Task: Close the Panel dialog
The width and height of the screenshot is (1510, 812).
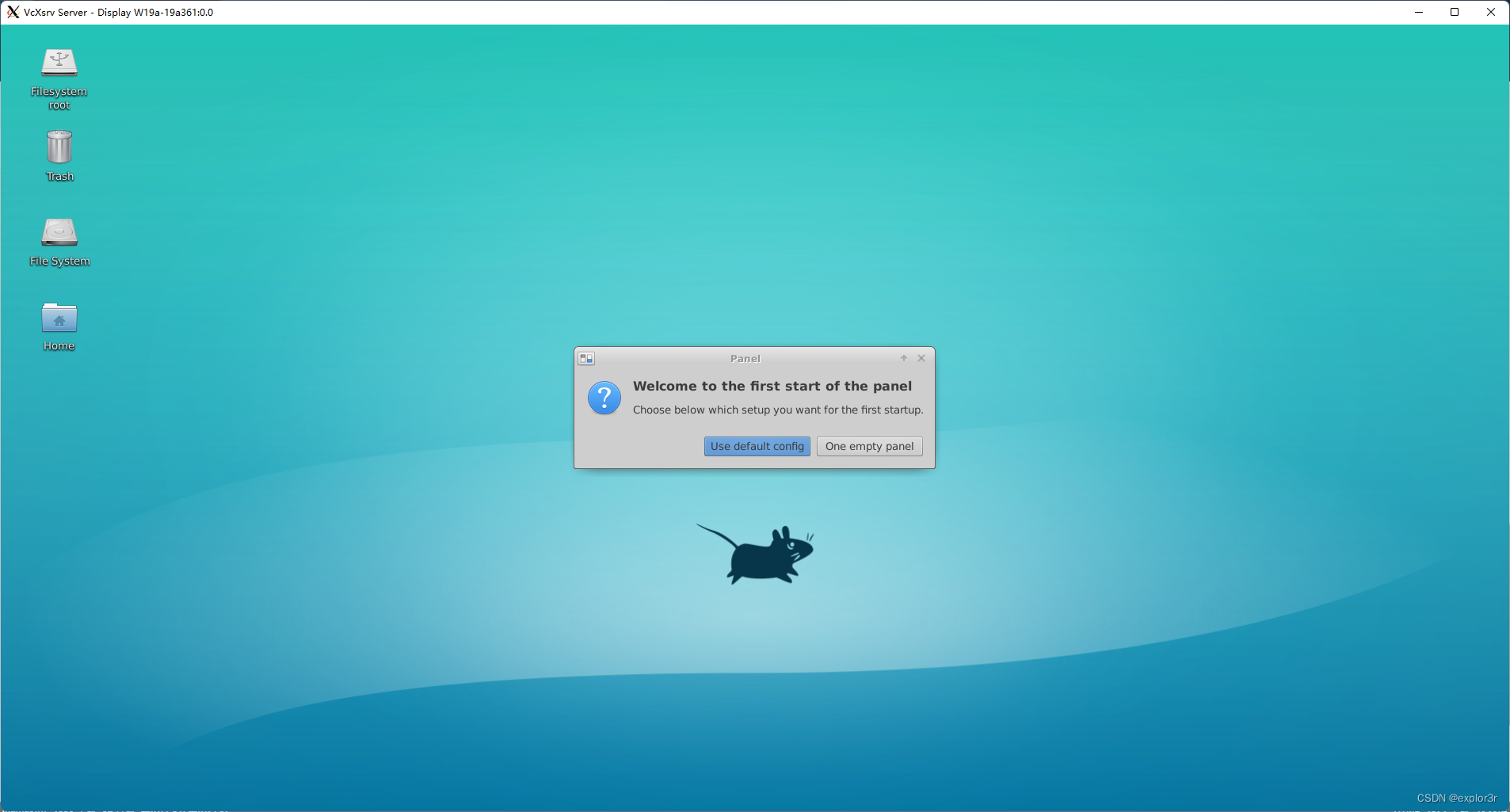Action: pyautogui.click(x=921, y=358)
